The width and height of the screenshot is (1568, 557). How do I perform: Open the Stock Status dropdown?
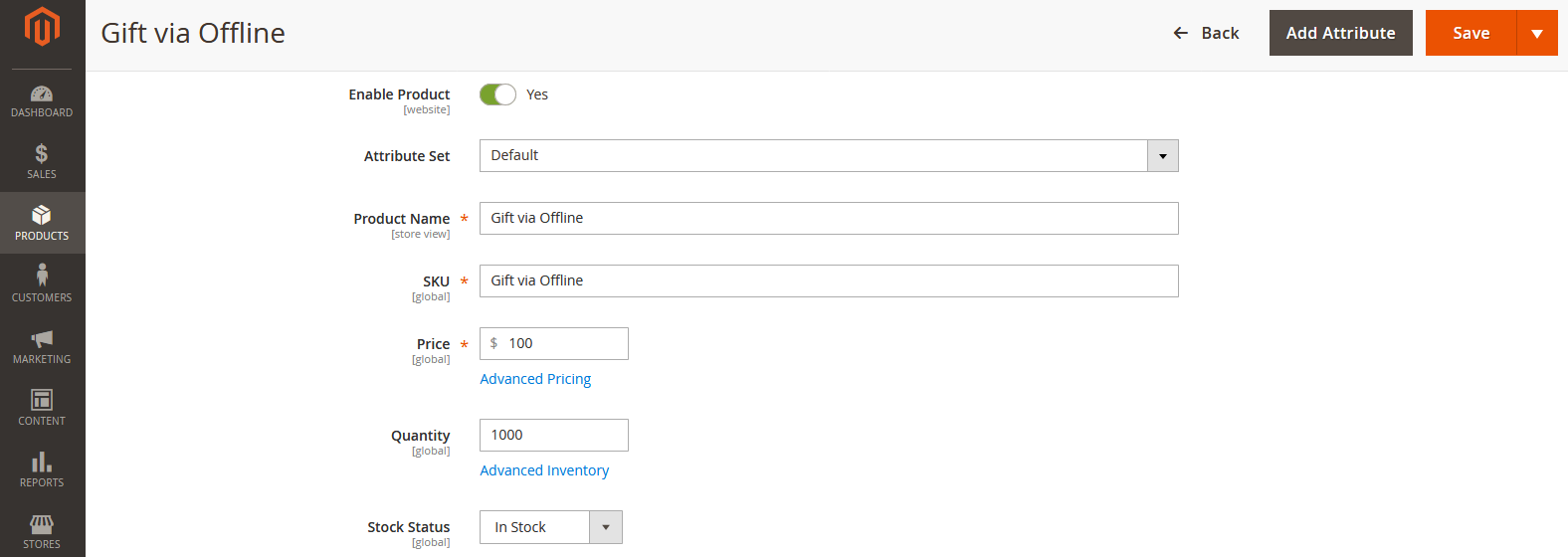pyautogui.click(x=605, y=527)
